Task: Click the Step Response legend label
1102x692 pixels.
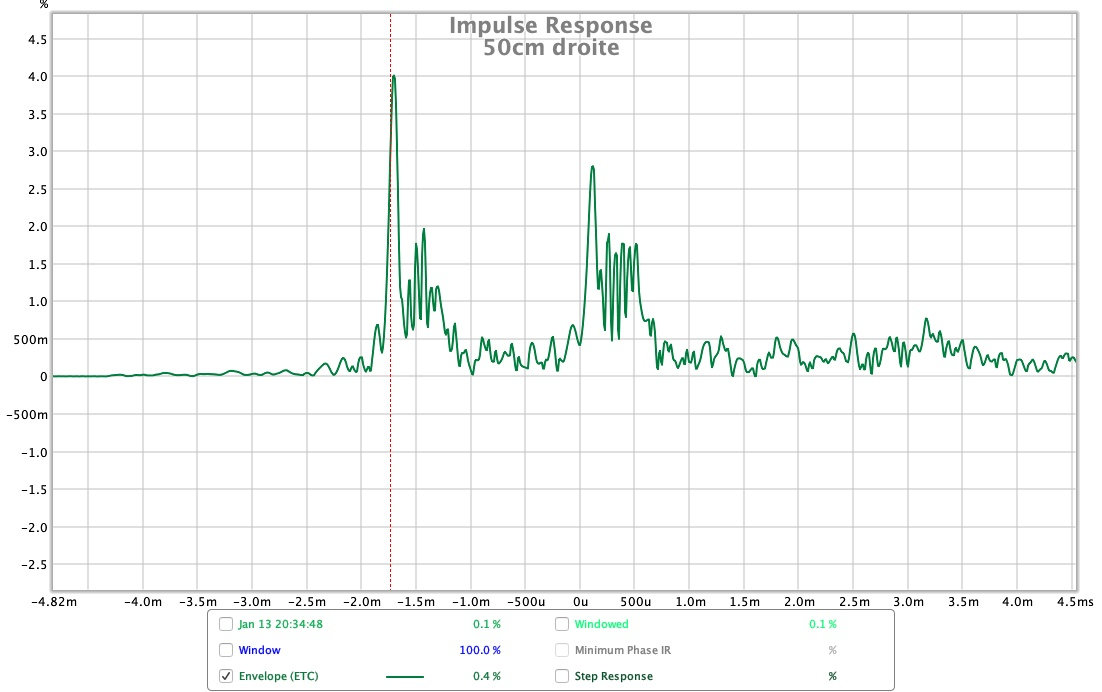Action: tap(614, 676)
